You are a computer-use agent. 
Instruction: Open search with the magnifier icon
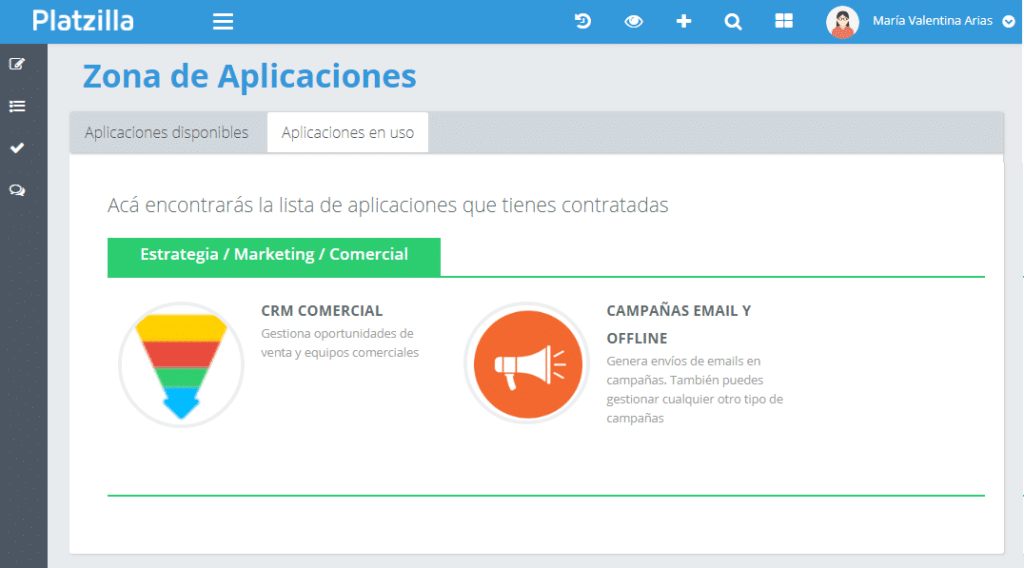pyautogui.click(x=733, y=21)
